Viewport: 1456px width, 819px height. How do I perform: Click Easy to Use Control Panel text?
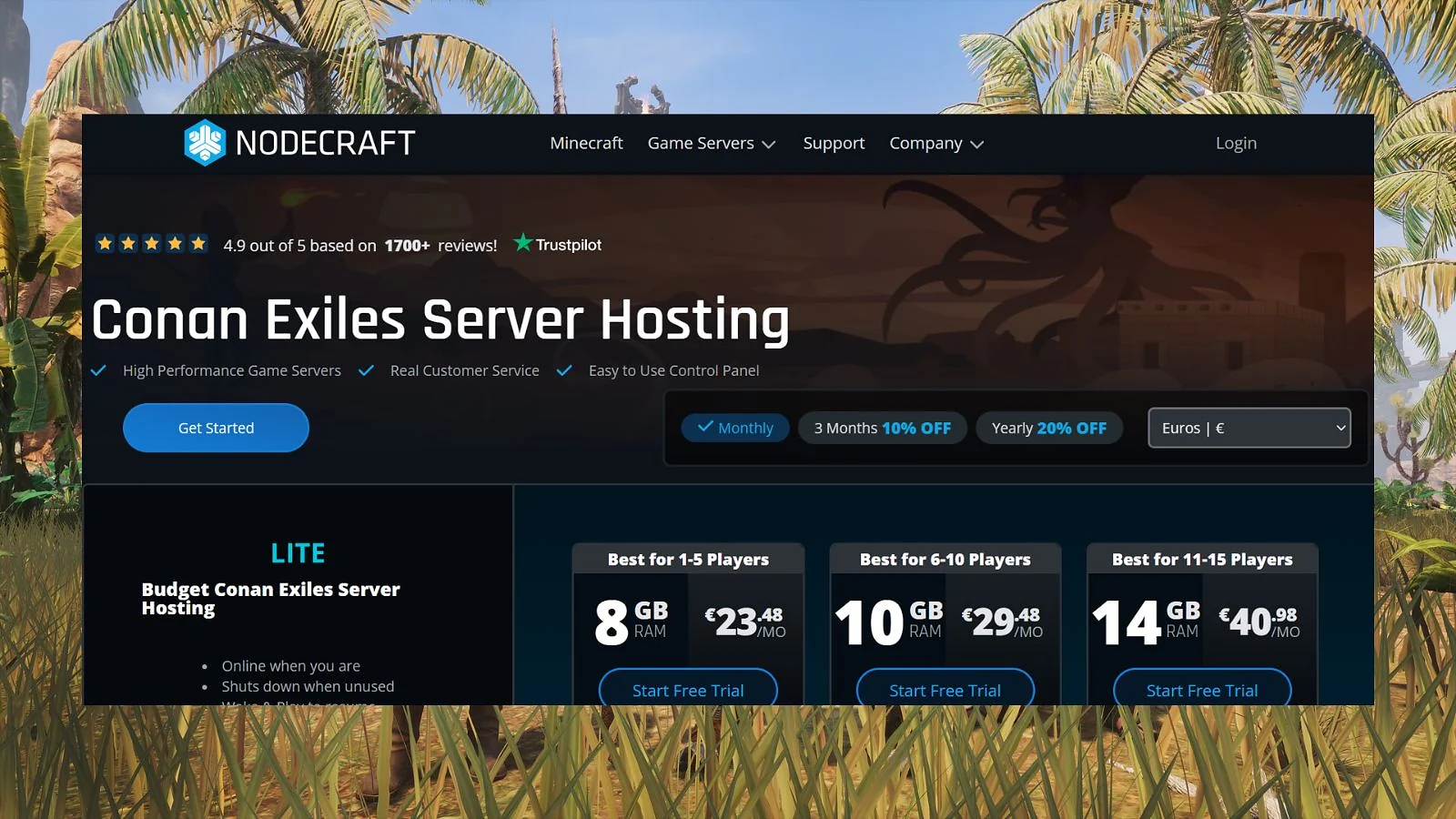(673, 370)
